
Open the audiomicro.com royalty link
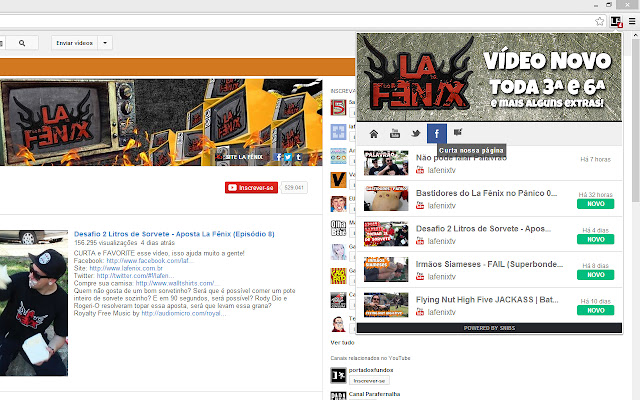click(x=183, y=313)
